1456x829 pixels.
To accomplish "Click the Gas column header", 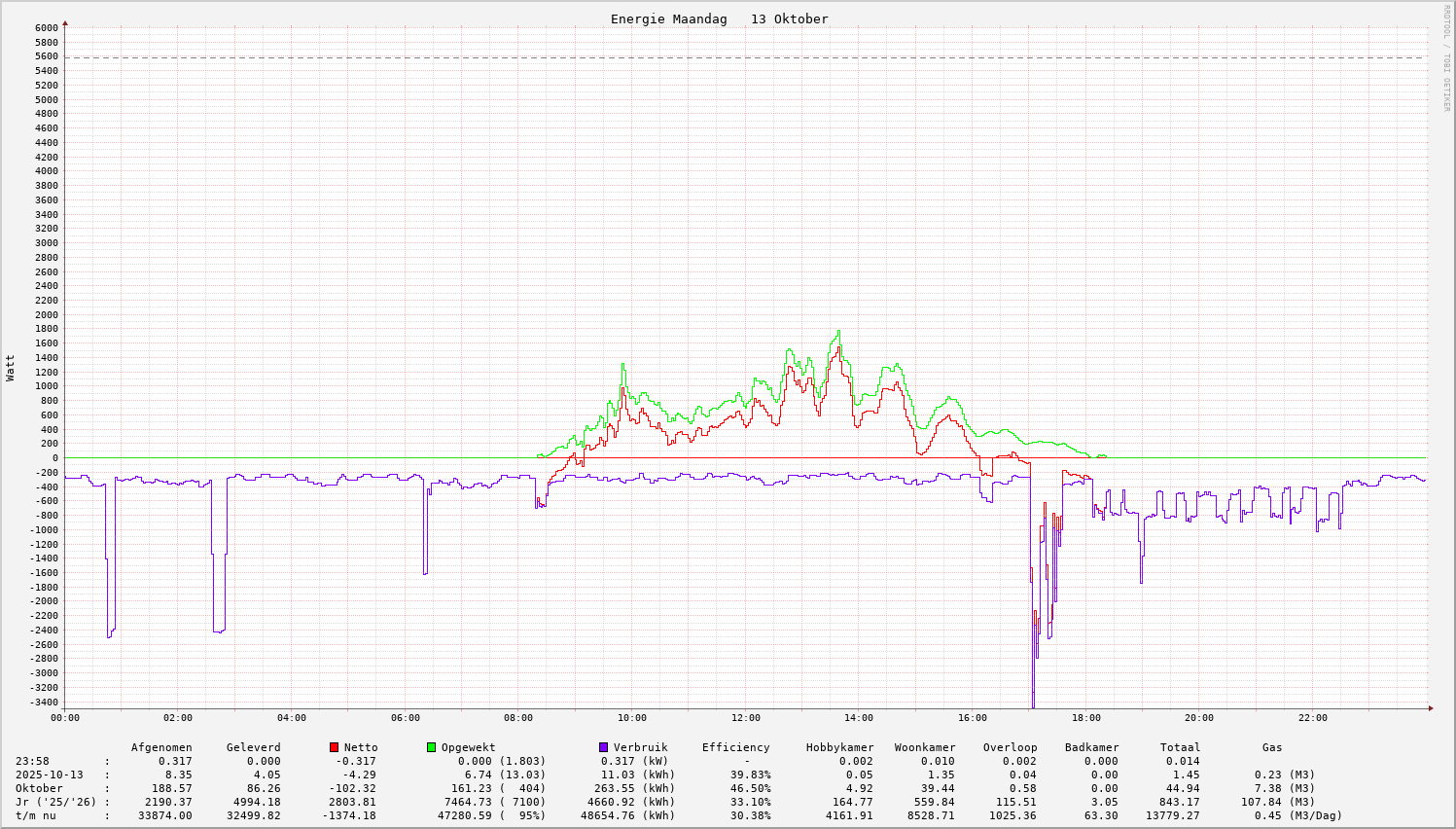I will click(x=1272, y=747).
